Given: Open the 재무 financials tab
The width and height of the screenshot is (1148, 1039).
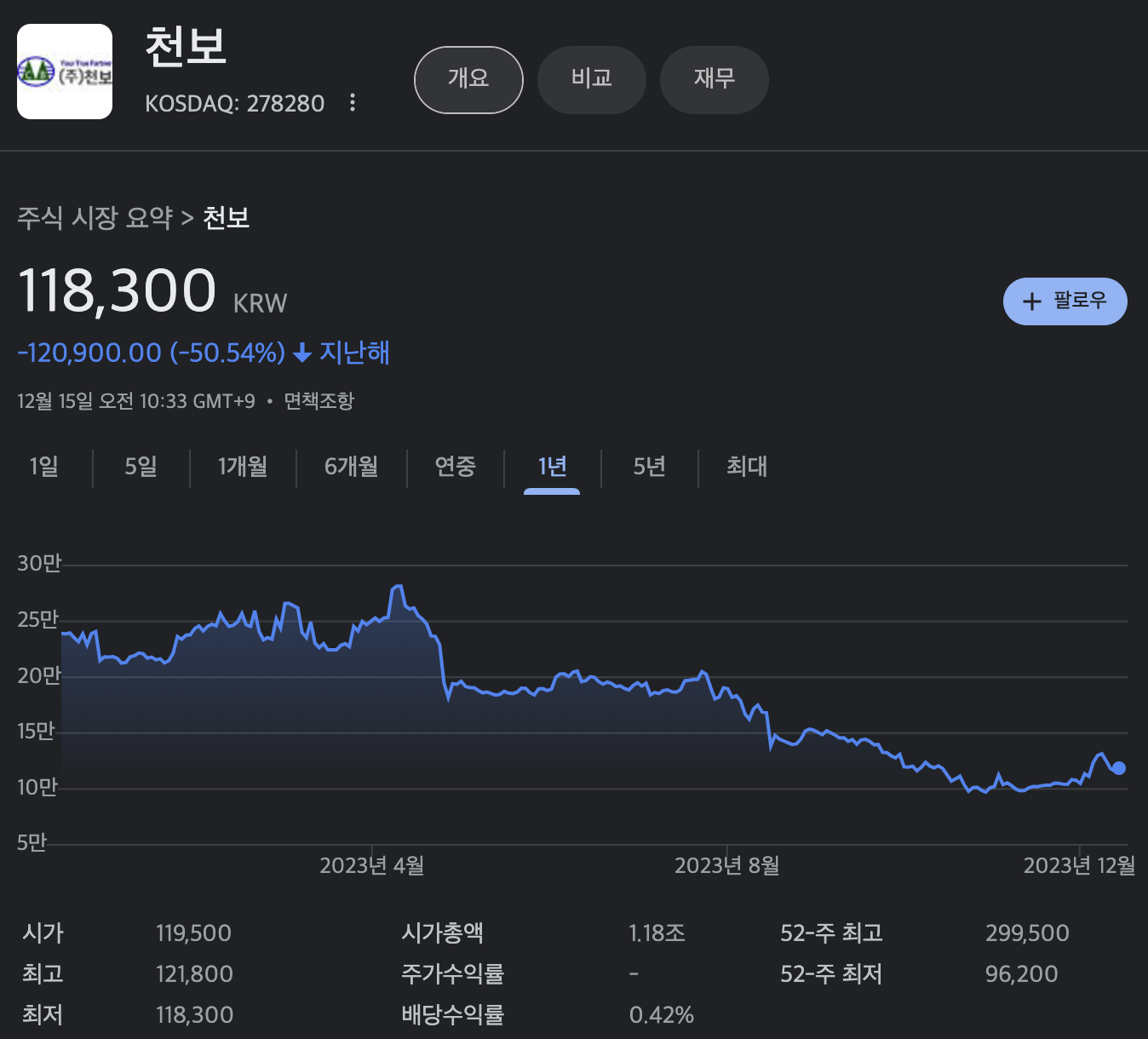Looking at the screenshot, I should [x=715, y=79].
